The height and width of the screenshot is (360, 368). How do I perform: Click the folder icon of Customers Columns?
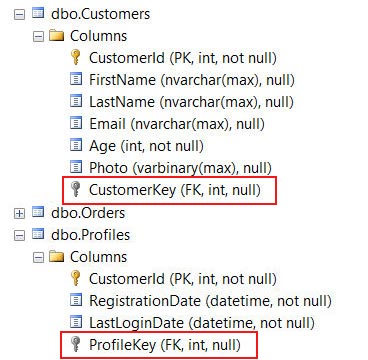pyautogui.click(x=56, y=35)
